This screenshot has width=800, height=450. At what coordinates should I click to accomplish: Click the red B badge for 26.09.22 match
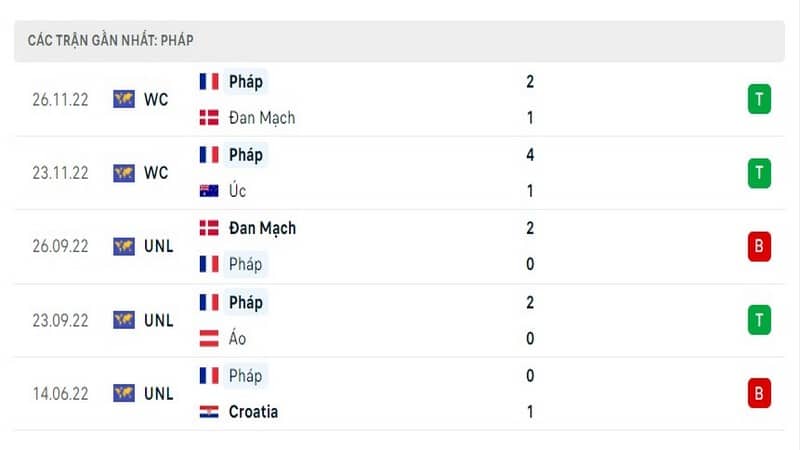(759, 246)
